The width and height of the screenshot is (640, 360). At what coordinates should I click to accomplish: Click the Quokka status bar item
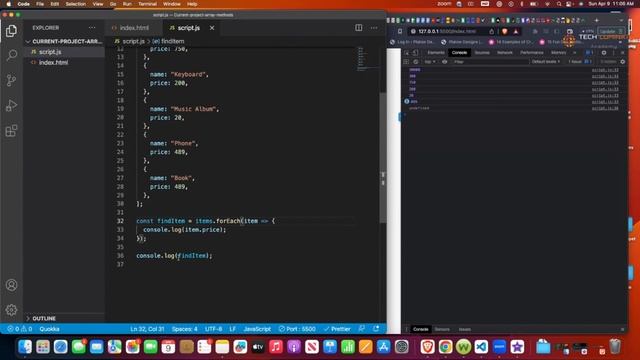(49, 329)
